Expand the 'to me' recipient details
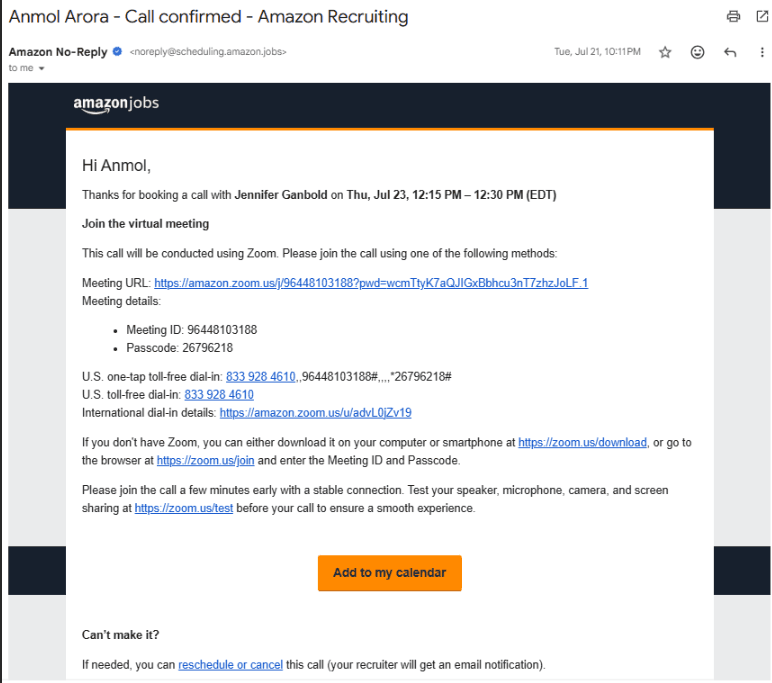 coord(41,68)
